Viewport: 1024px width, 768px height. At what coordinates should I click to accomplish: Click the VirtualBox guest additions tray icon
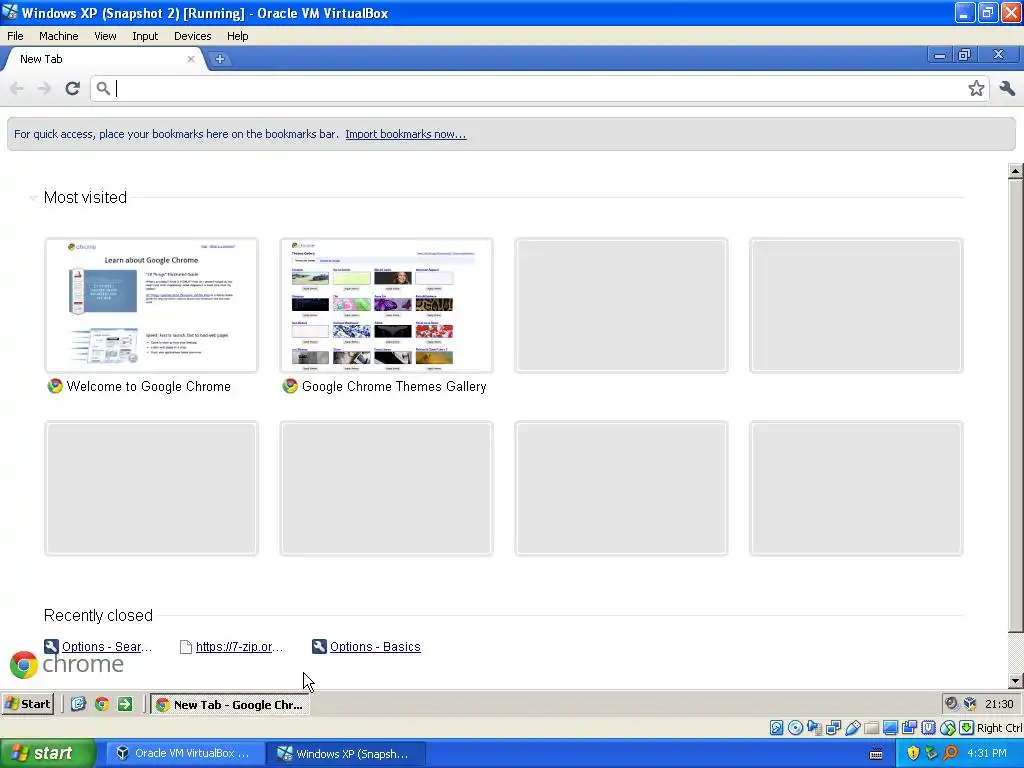[x=970, y=703]
